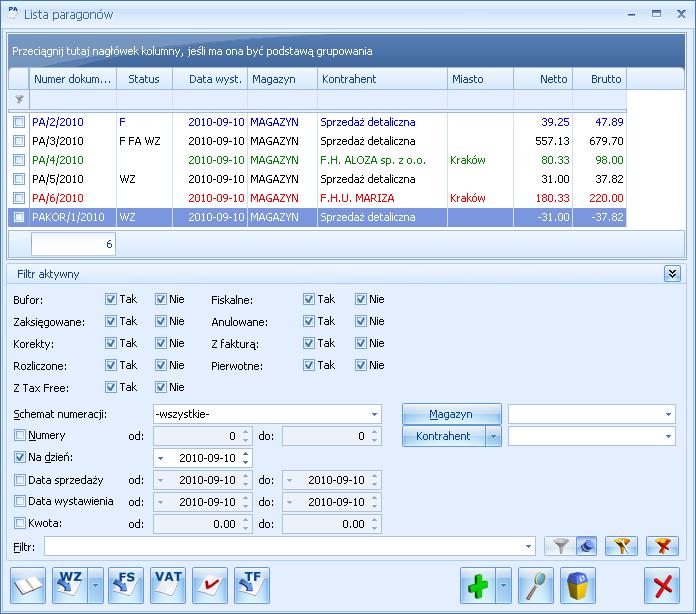Open Schemat numeracji dropdown
The image size is (696, 614).
[374, 414]
